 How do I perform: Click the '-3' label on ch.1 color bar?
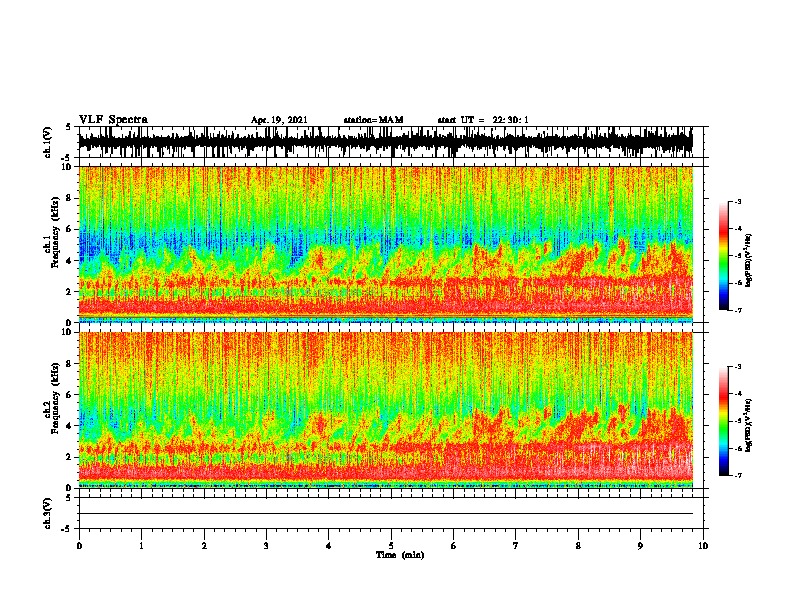point(737,201)
